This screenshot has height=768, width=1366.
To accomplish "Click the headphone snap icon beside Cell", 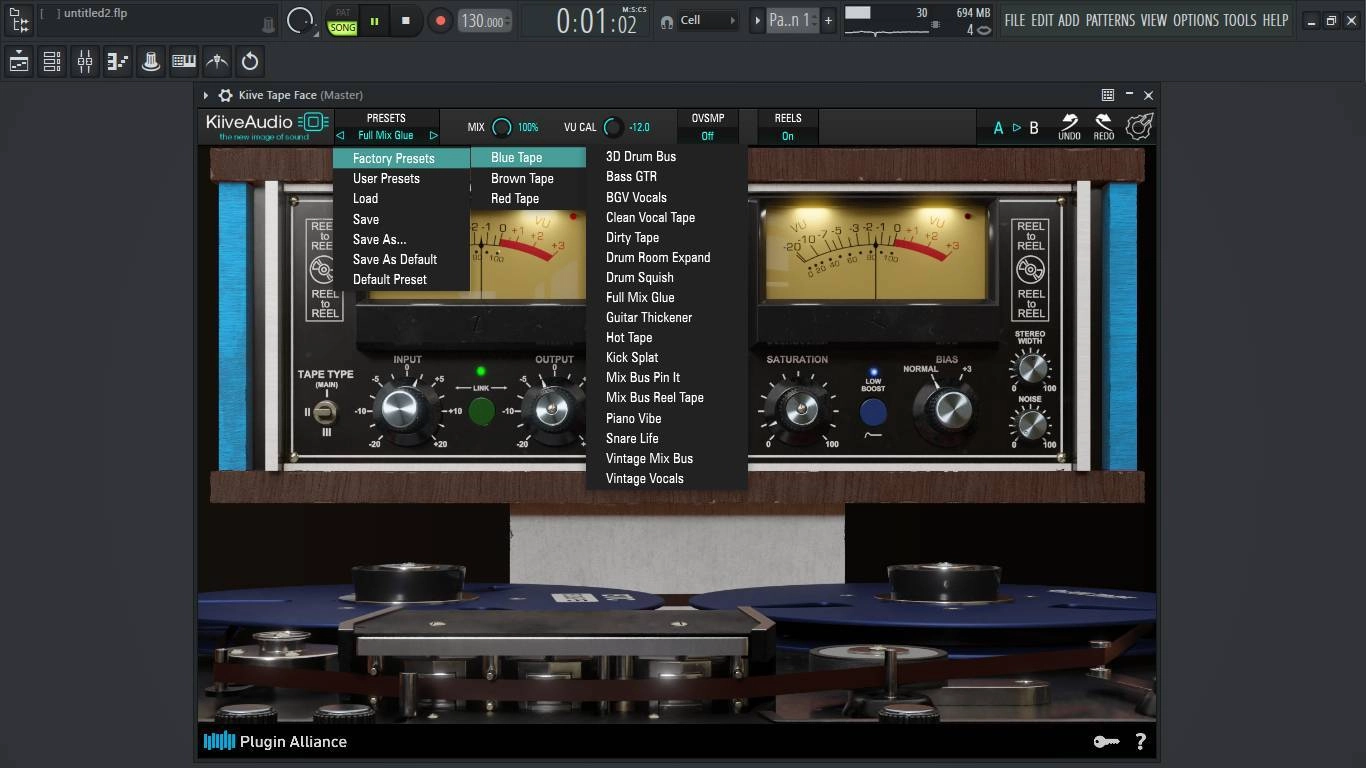I will [x=667, y=21].
